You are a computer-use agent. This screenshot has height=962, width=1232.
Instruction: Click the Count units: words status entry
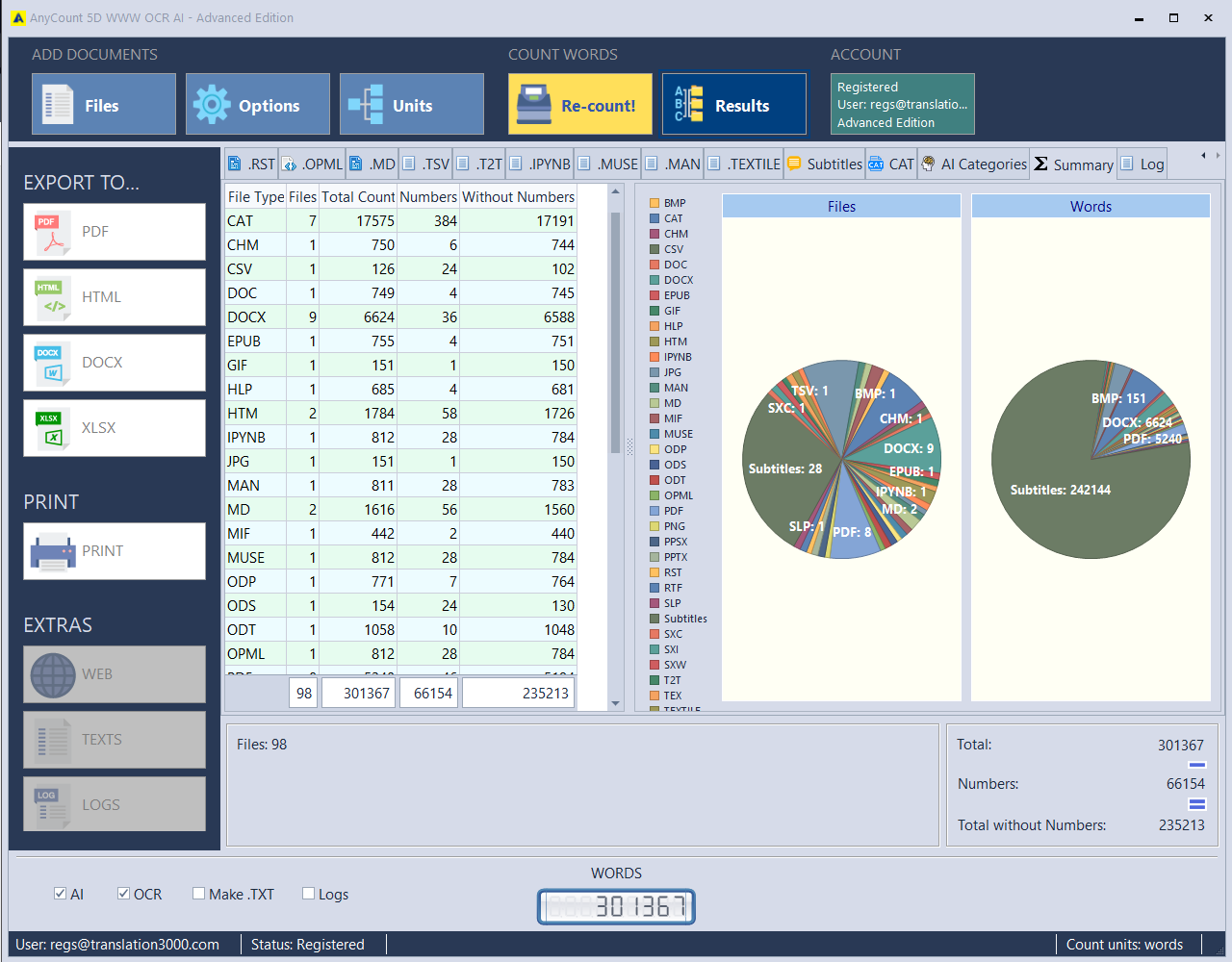click(1124, 945)
